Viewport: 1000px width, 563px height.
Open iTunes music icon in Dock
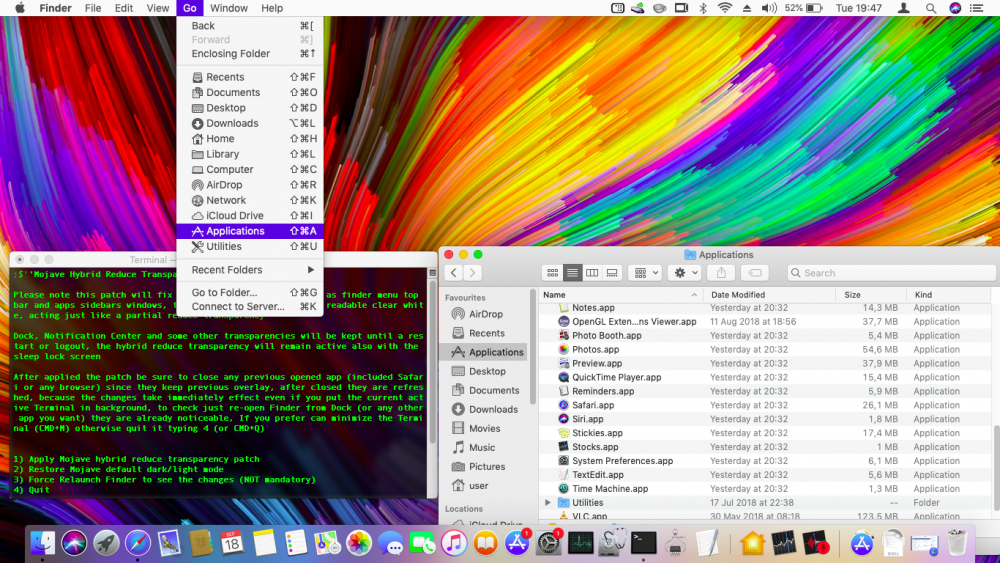tap(453, 543)
